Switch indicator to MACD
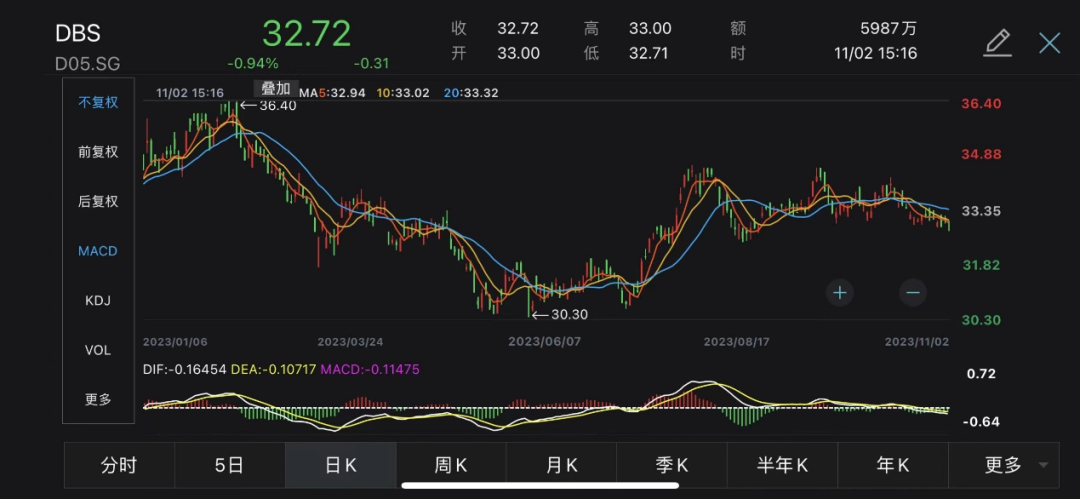Viewport: 1080px width, 499px height. (x=98, y=251)
